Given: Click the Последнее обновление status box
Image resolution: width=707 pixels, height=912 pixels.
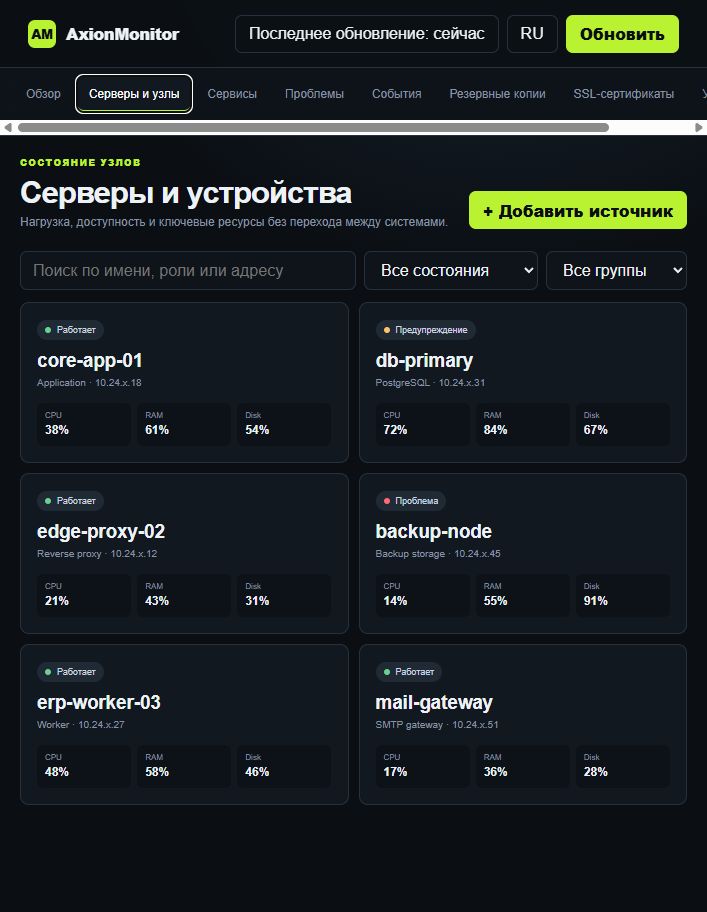Looking at the screenshot, I should tap(367, 34).
